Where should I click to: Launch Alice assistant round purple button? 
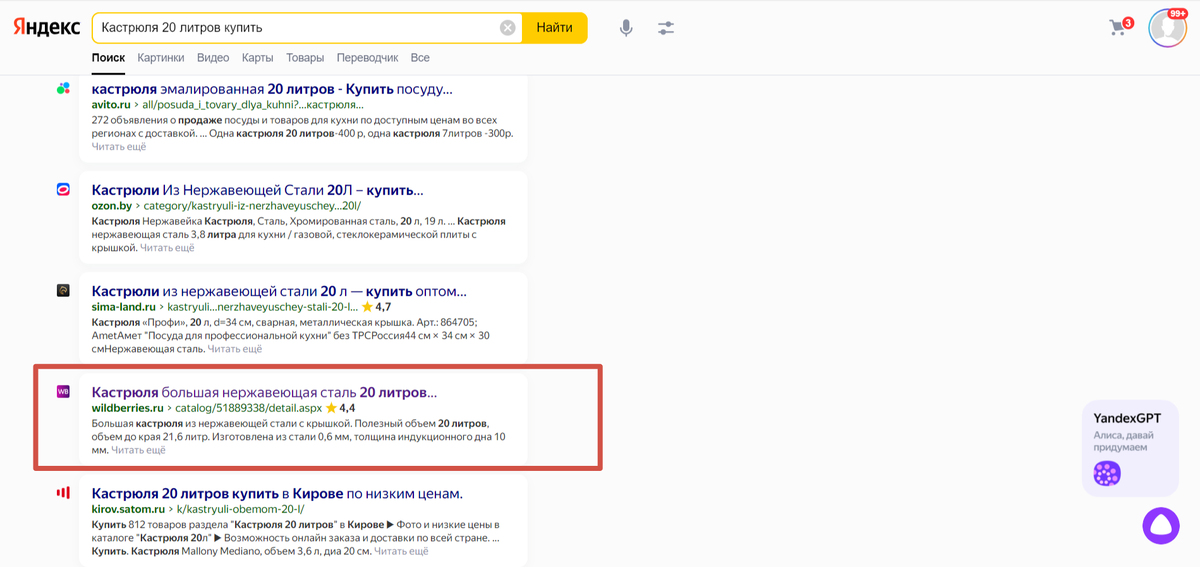coord(1161,526)
